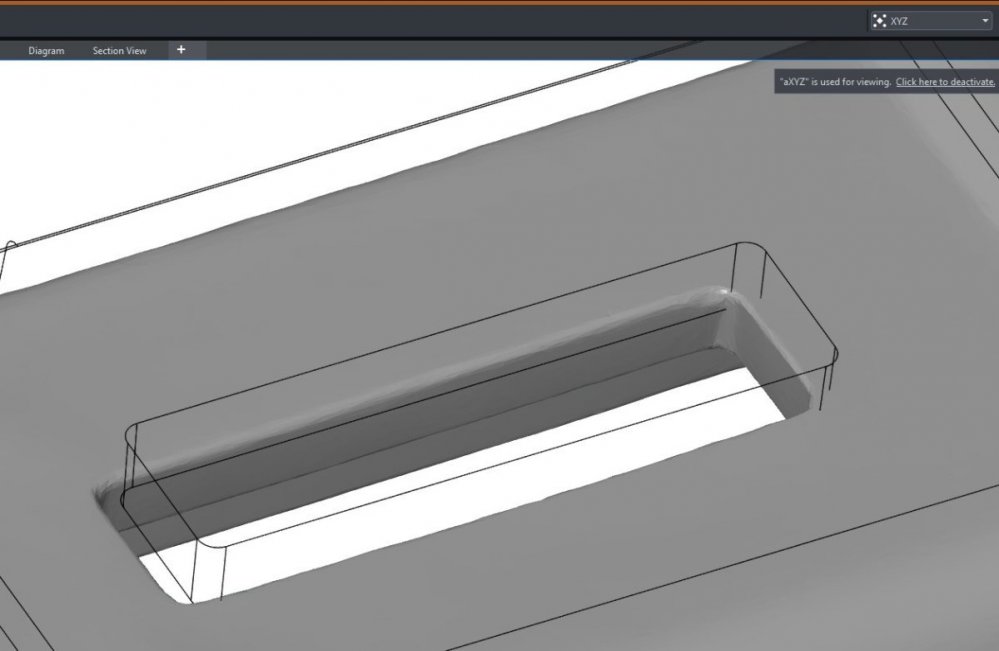Switch to the Section View tab
This screenshot has height=651, width=999.
[x=119, y=51]
